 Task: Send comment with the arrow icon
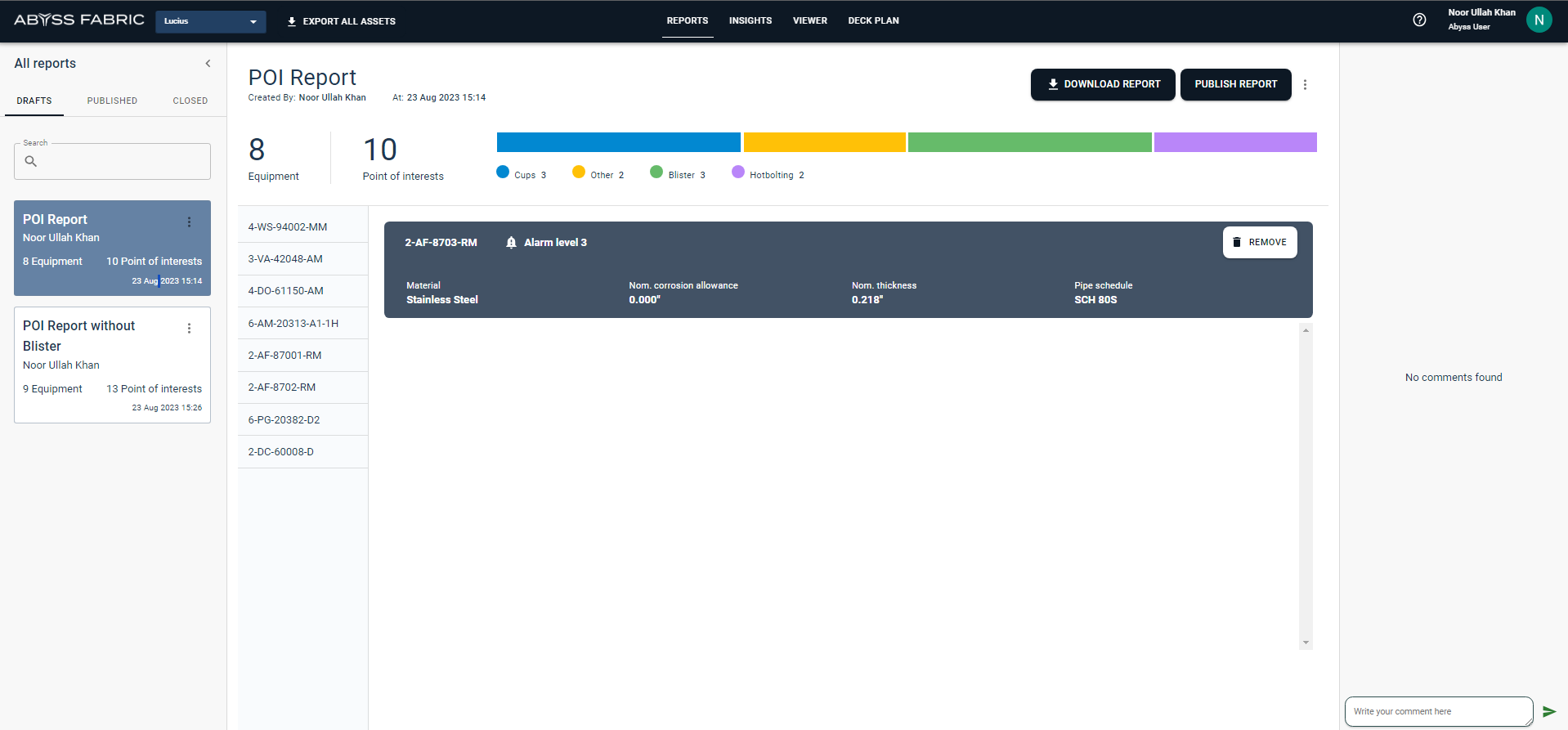(1548, 712)
